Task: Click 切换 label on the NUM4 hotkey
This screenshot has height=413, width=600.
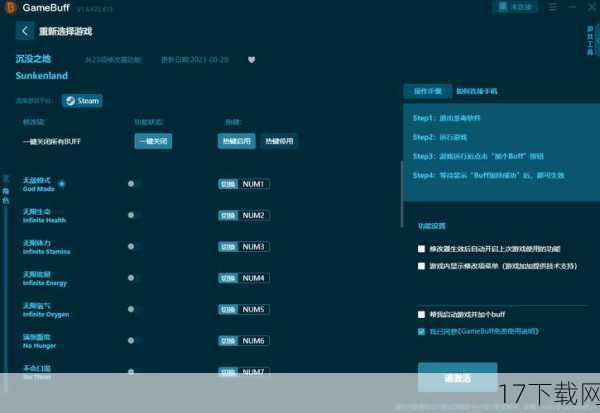Action: pyautogui.click(x=228, y=278)
